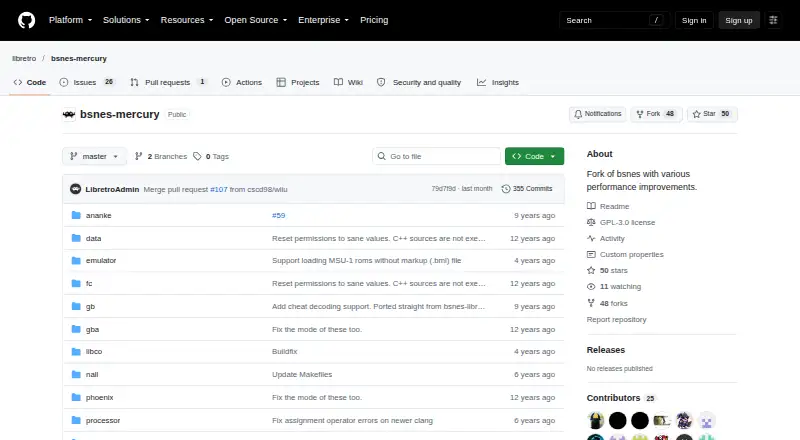
Task: Switch to the Pull requests tab
Action: (x=168, y=82)
